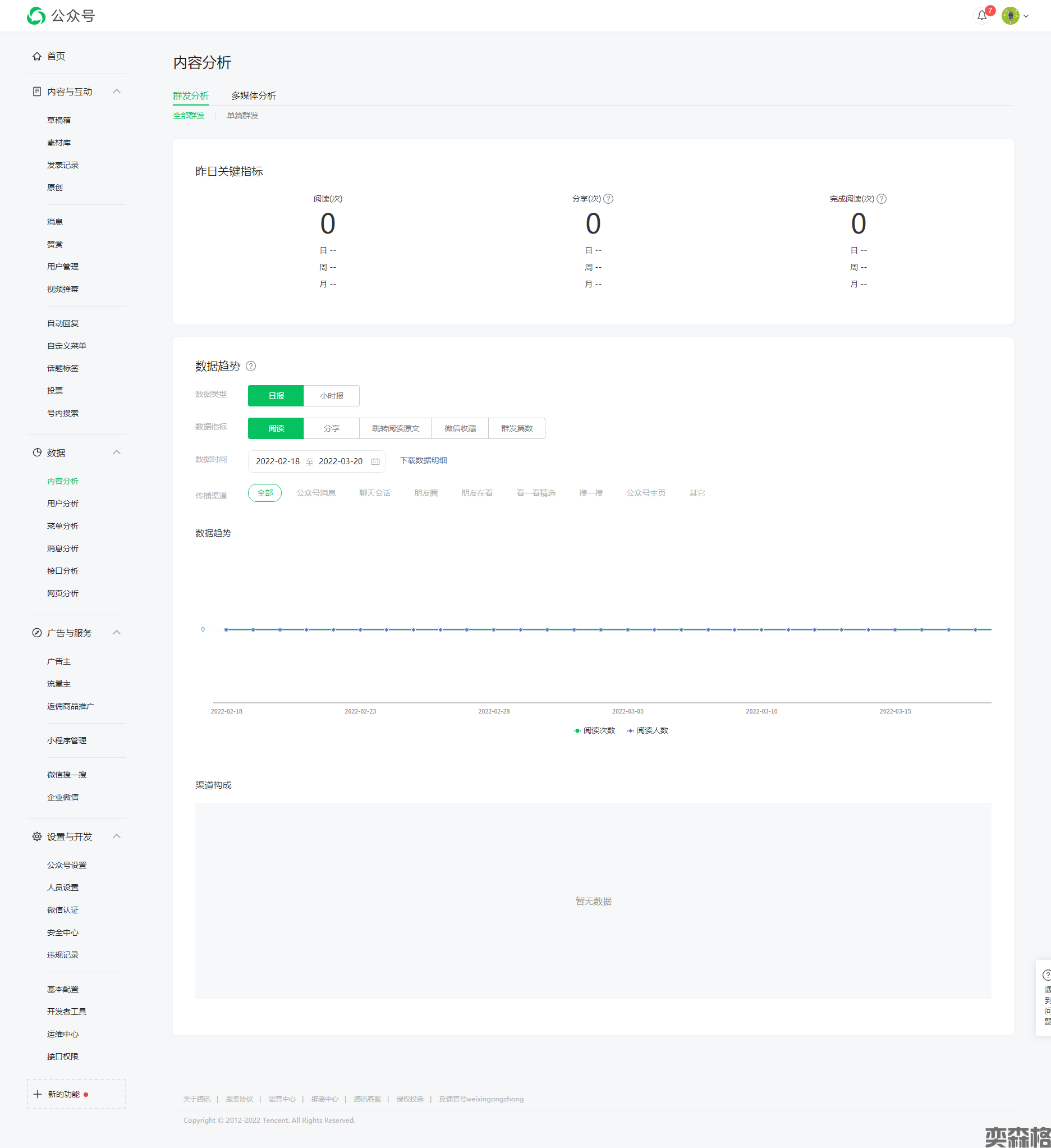Click the start date 2022-02-18 field
1051x1148 pixels.
point(278,461)
